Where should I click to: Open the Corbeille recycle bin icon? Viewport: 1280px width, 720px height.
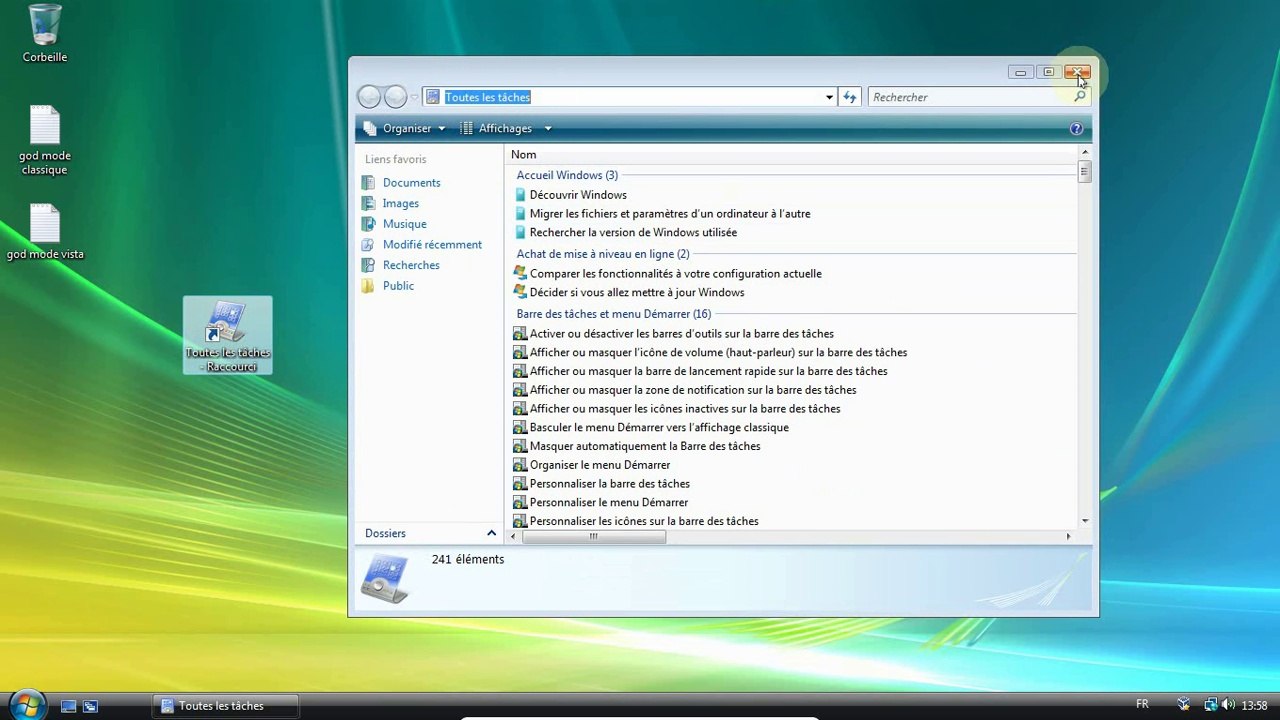tap(45, 34)
